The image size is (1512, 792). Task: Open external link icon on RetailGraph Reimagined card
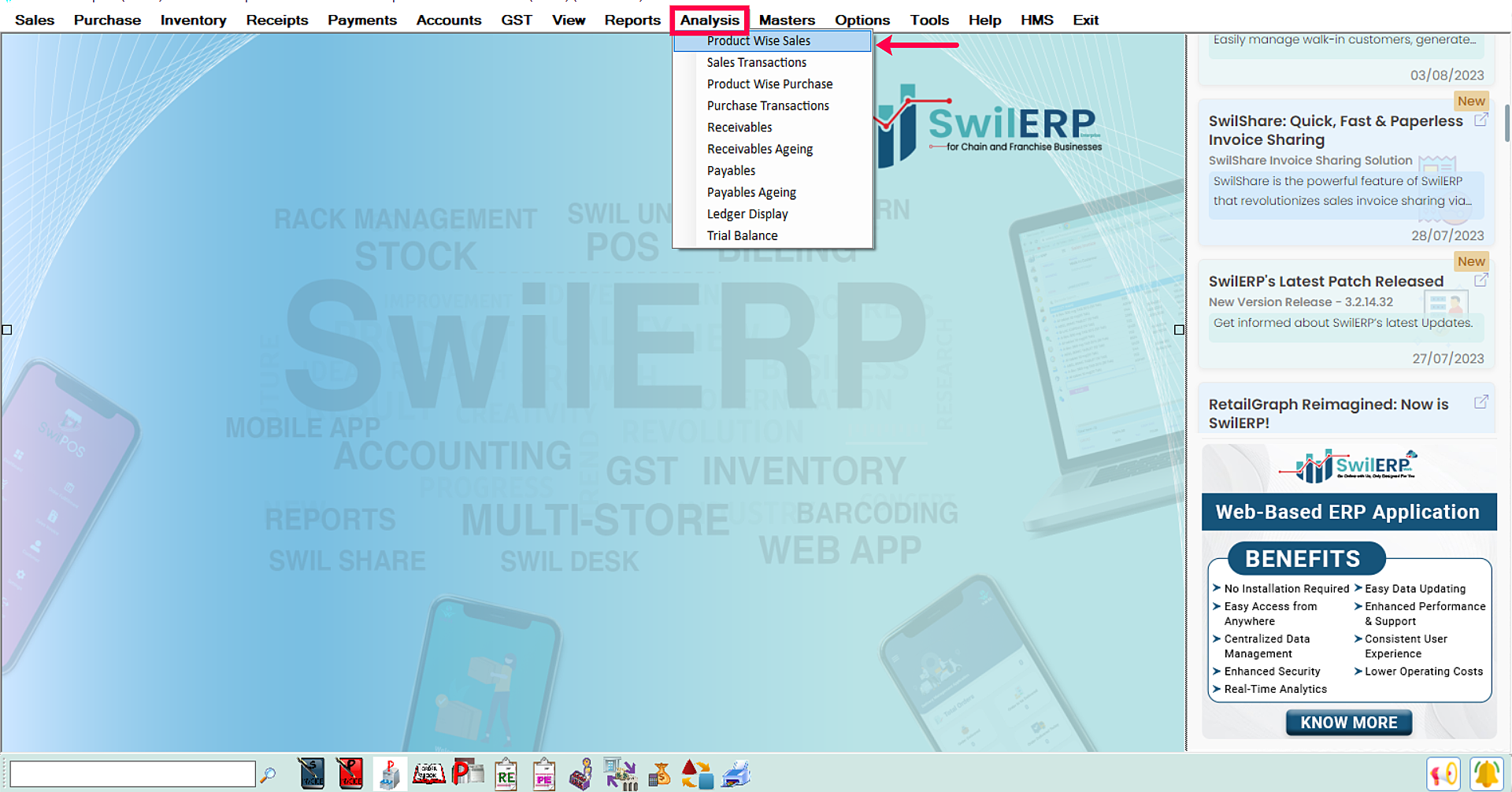pyautogui.click(x=1480, y=402)
